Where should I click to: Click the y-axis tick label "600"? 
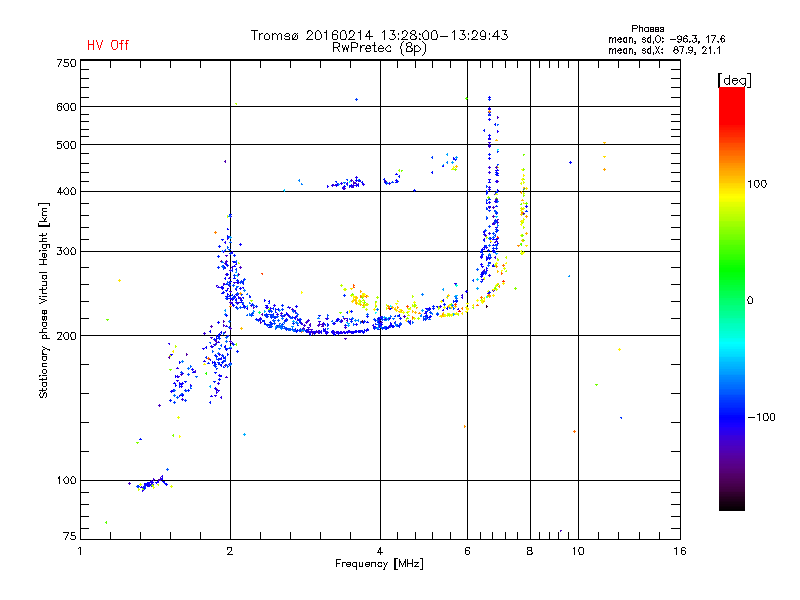point(66,107)
